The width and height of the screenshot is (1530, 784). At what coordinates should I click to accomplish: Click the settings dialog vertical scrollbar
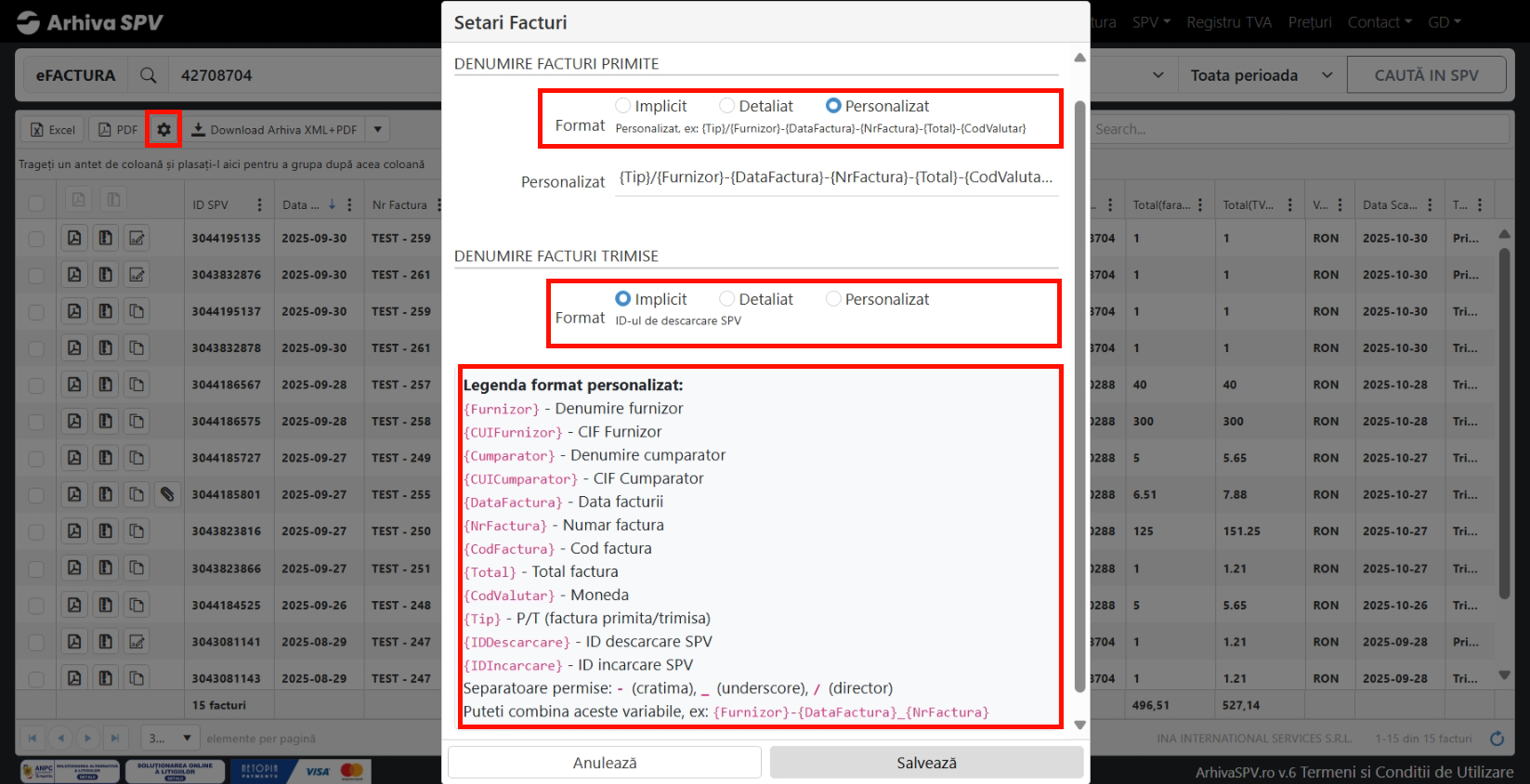(x=1079, y=390)
